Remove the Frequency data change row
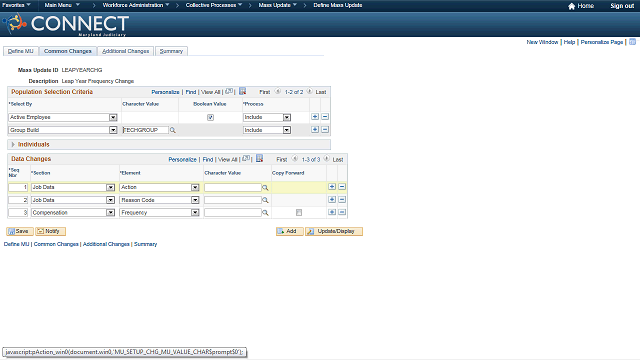640x360 pixels. (342, 212)
